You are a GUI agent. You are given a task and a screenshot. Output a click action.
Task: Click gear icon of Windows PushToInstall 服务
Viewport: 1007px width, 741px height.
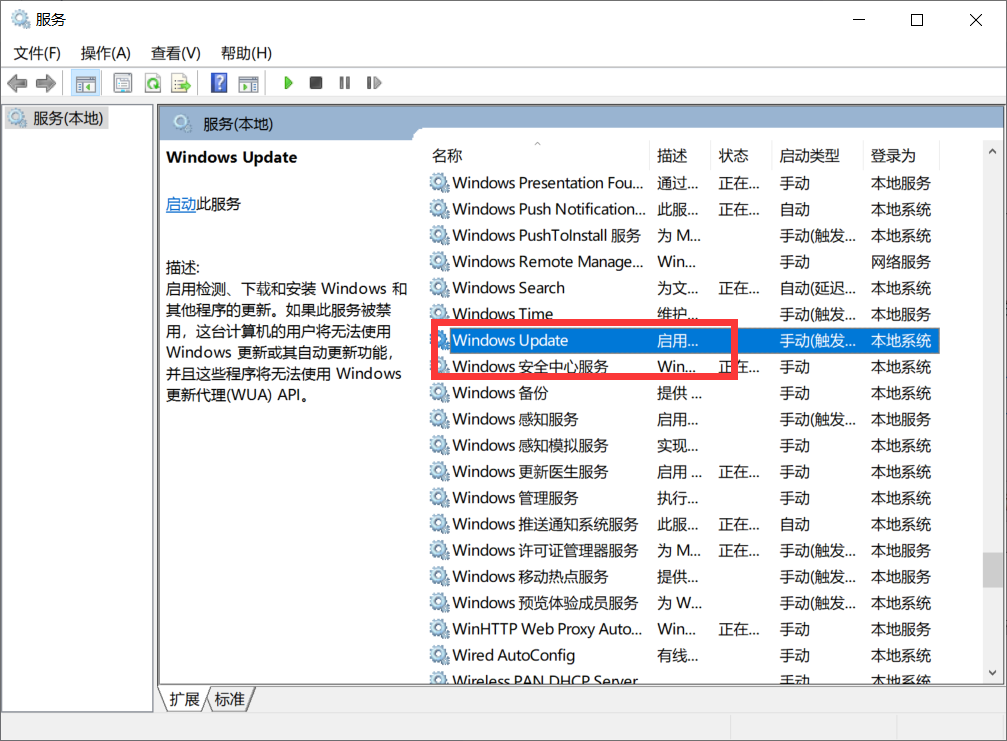click(439, 236)
